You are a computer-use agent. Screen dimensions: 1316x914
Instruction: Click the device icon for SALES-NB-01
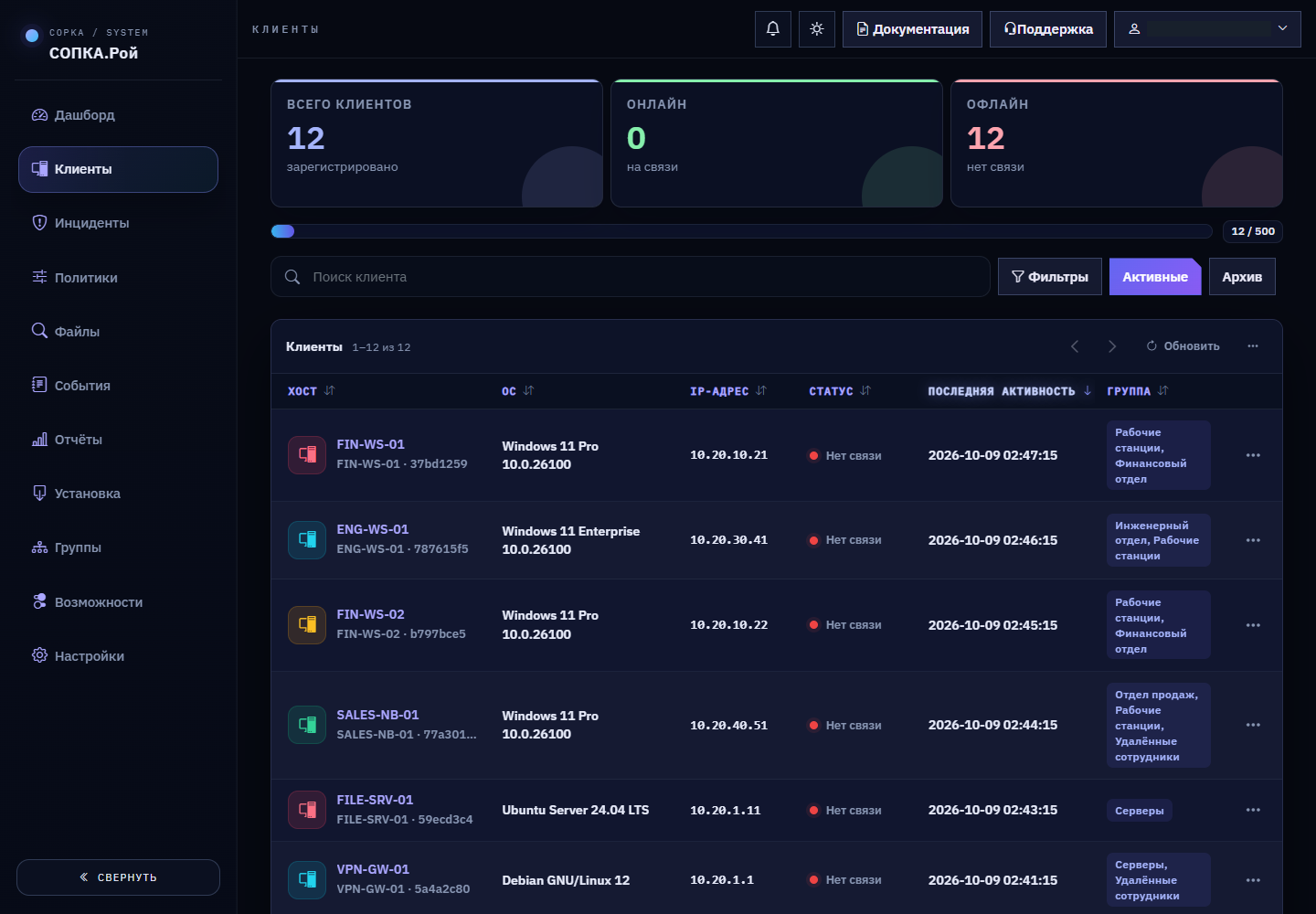[x=307, y=725]
